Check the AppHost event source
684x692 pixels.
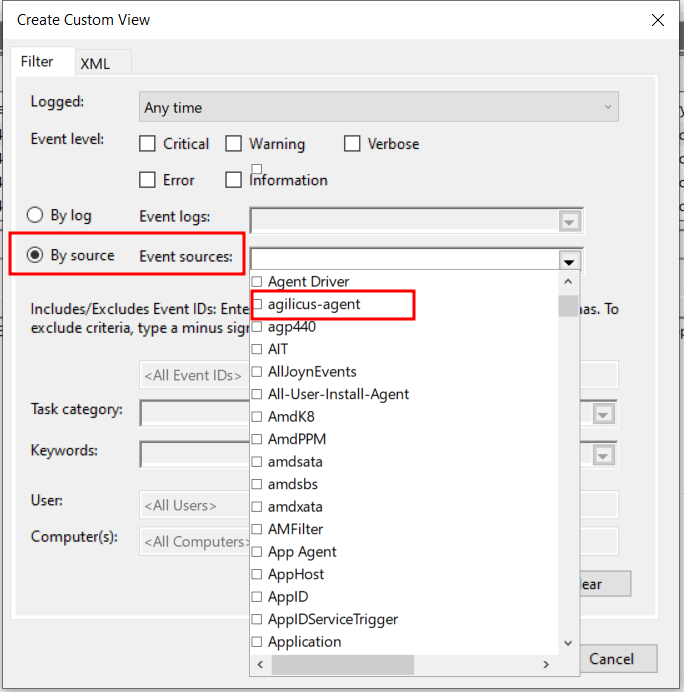click(258, 574)
